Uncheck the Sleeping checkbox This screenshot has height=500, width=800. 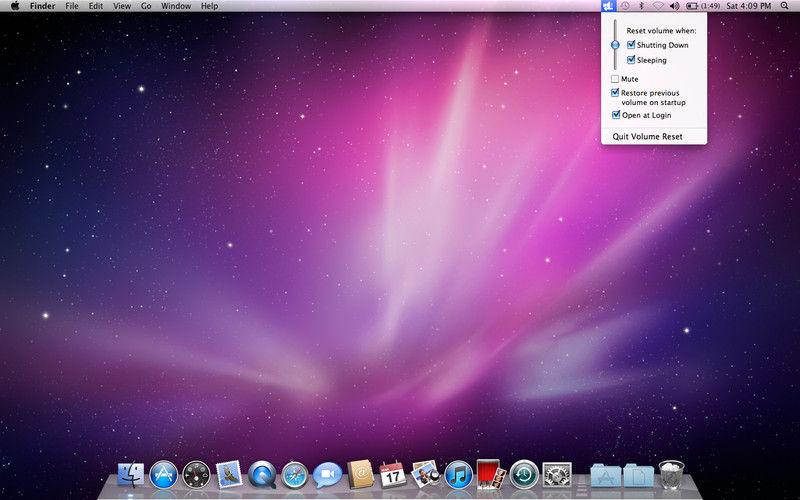pyautogui.click(x=631, y=60)
